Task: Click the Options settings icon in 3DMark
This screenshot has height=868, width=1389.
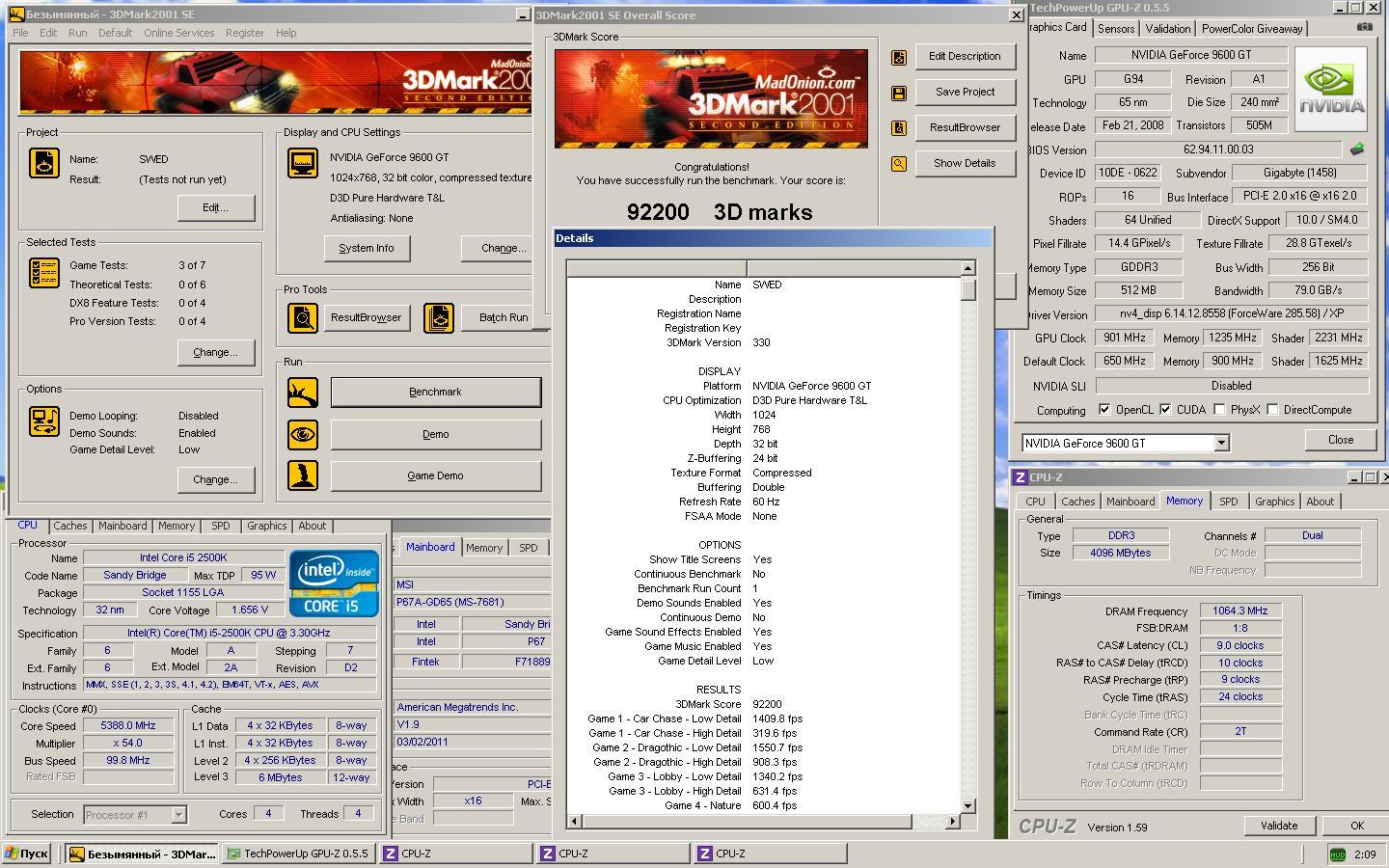Action: (x=44, y=421)
